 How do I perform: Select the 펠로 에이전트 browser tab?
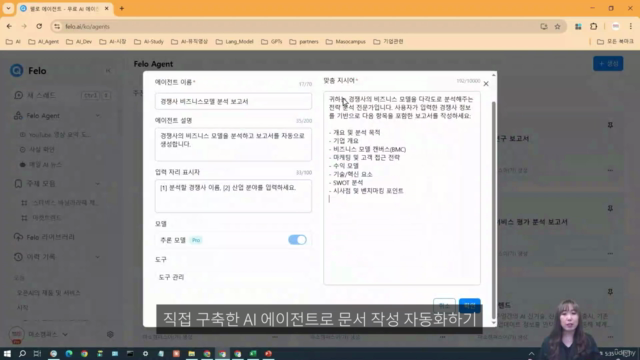coord(64,9)
